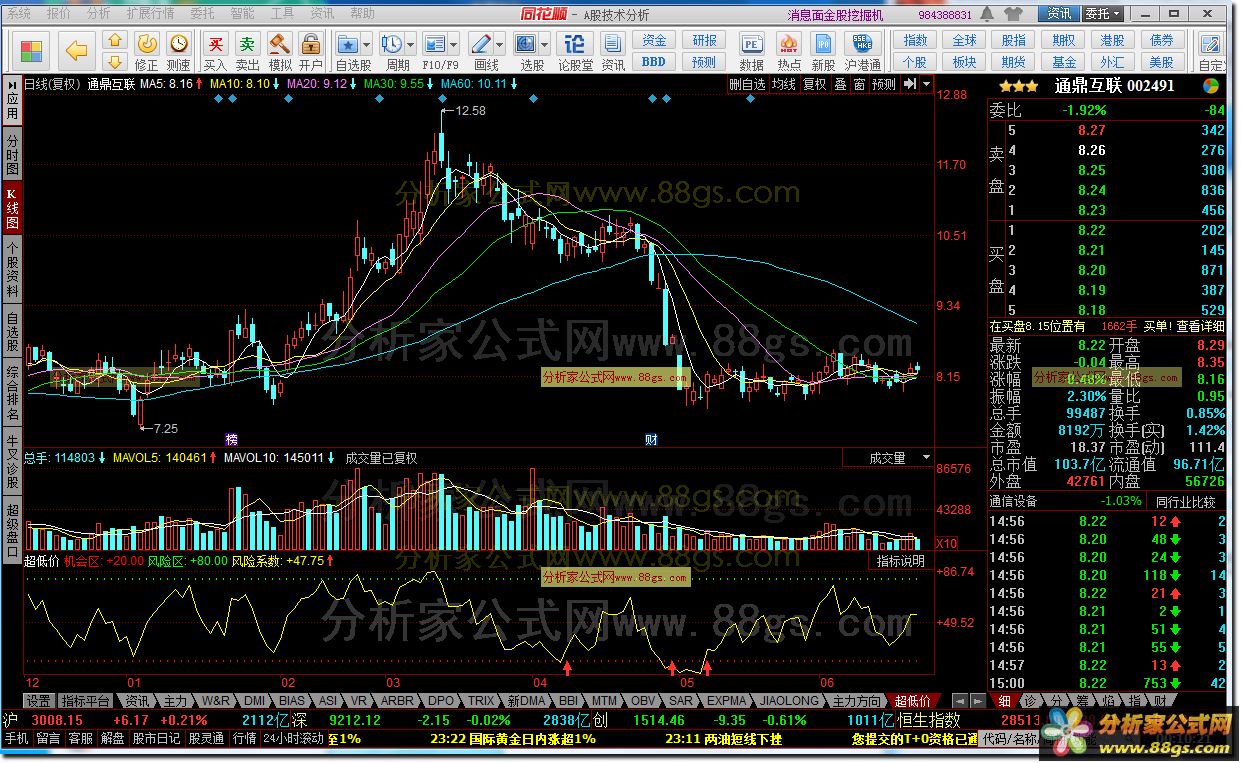Click the yellow down arrow button

(x=115, y=62)
